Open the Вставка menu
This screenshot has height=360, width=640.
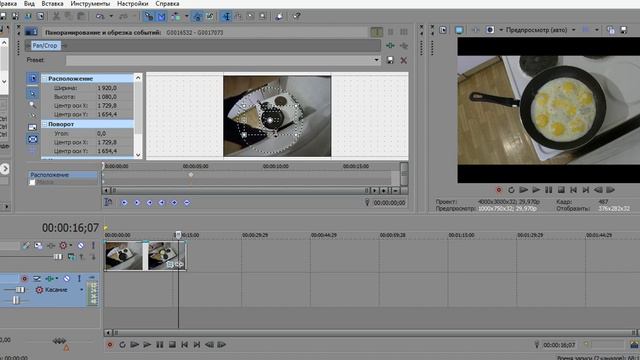coord(52,4)
